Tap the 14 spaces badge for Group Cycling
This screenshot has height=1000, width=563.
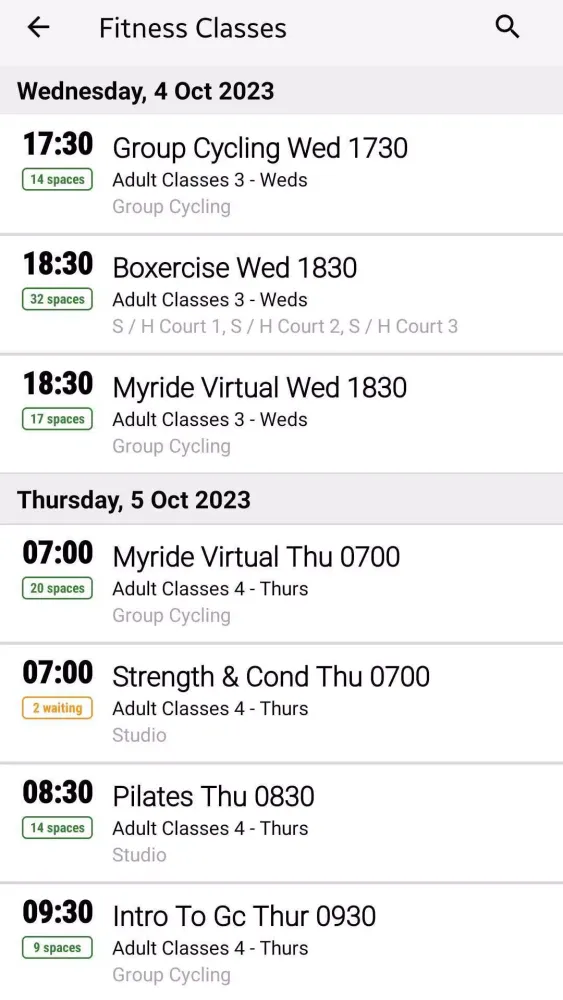(57, 179)
